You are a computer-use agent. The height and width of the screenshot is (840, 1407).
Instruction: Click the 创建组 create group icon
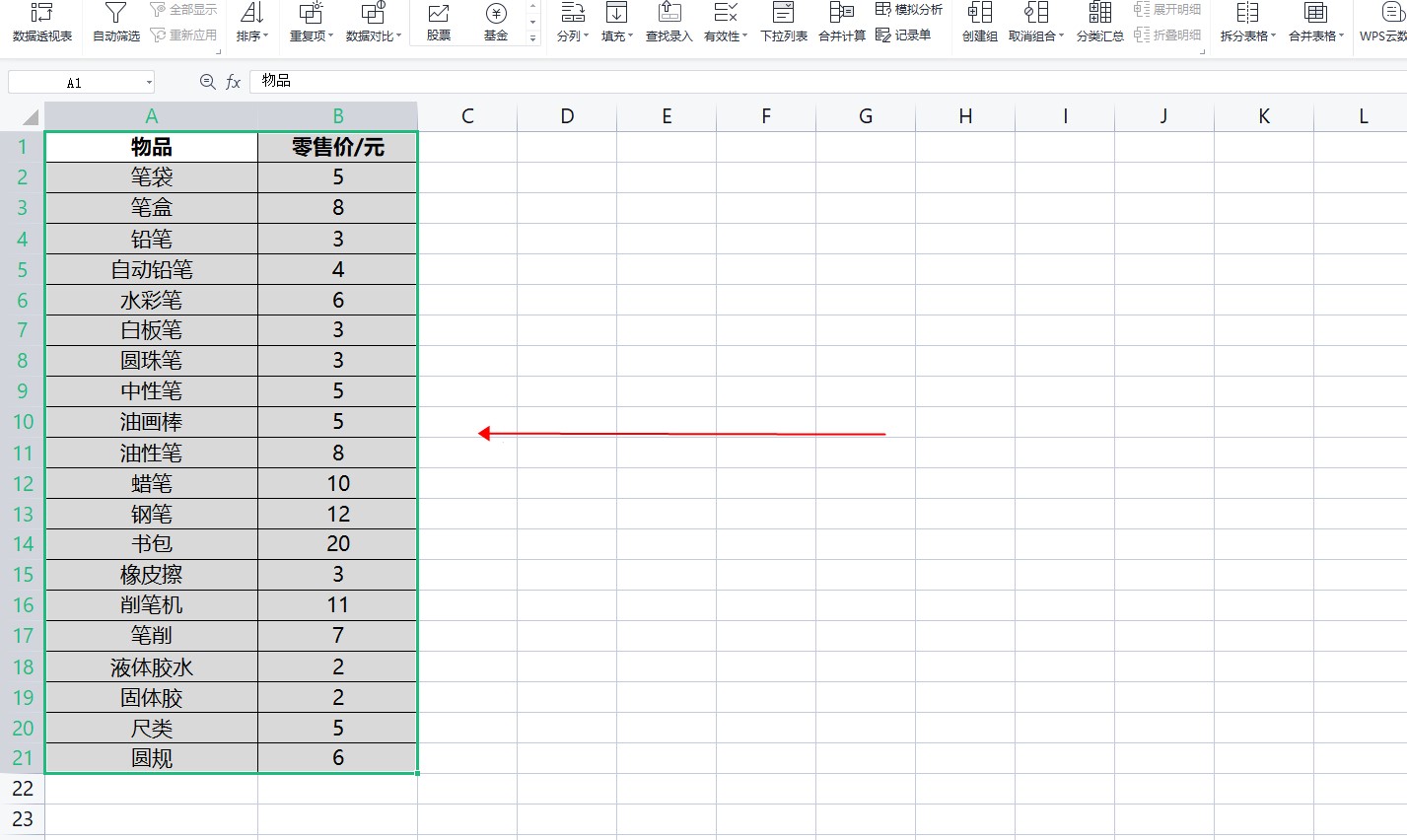tap(979, 23)
